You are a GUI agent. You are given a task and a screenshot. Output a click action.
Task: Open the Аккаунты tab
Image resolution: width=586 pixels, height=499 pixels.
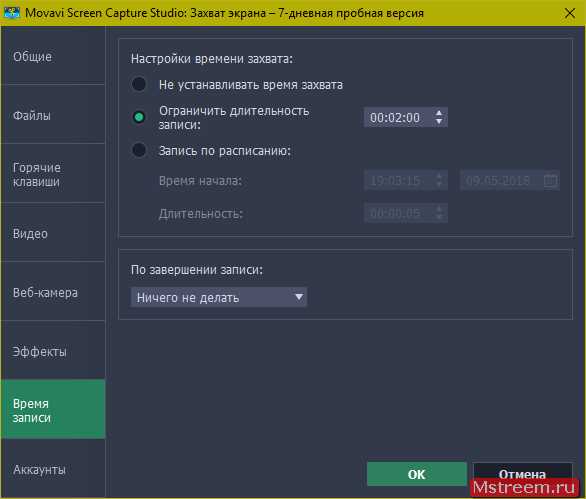(53, 469)
